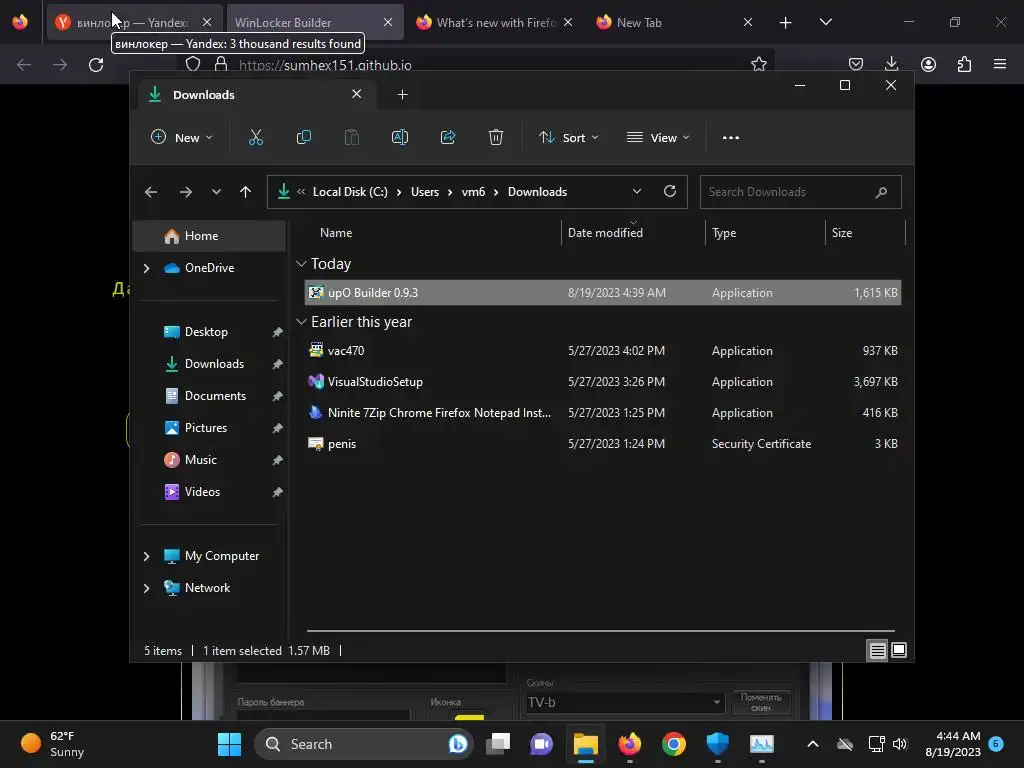Show hidden system tray icons
Screen dimensions: 1024x768
coord(812,744)
